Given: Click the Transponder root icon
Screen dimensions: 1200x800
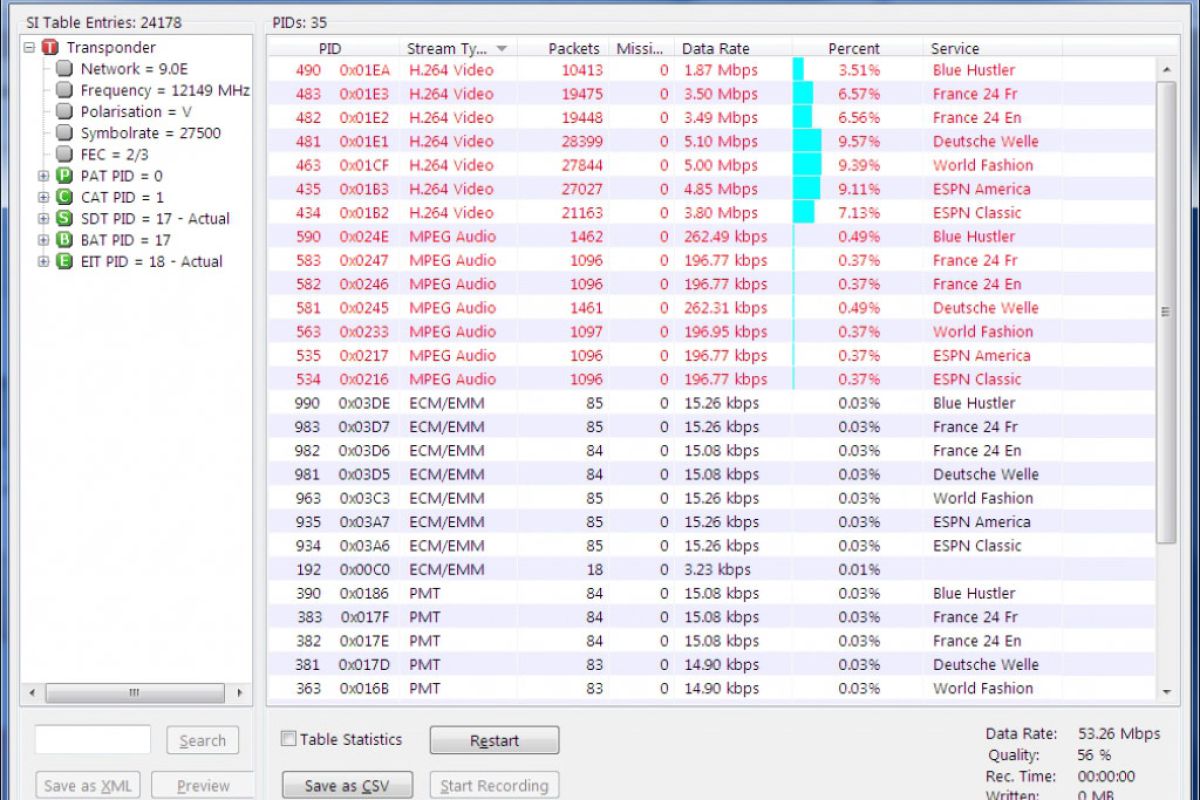Looking at the screenshot, I should coord(48,47).
